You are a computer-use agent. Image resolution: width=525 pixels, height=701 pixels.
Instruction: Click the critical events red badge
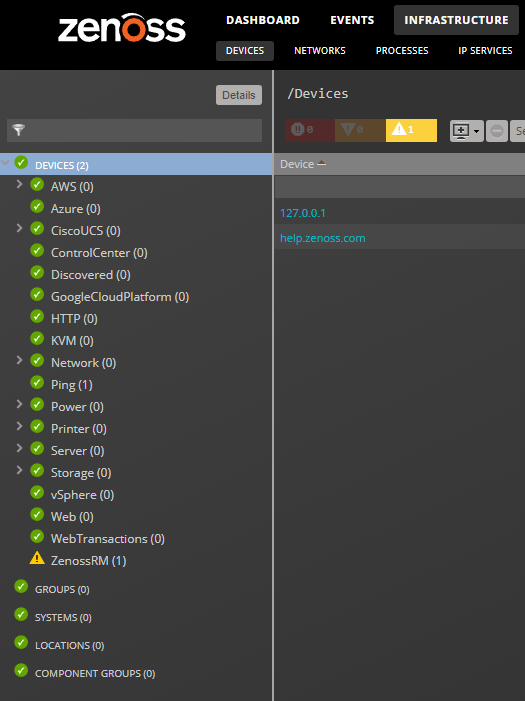click(x=309, y=130)
